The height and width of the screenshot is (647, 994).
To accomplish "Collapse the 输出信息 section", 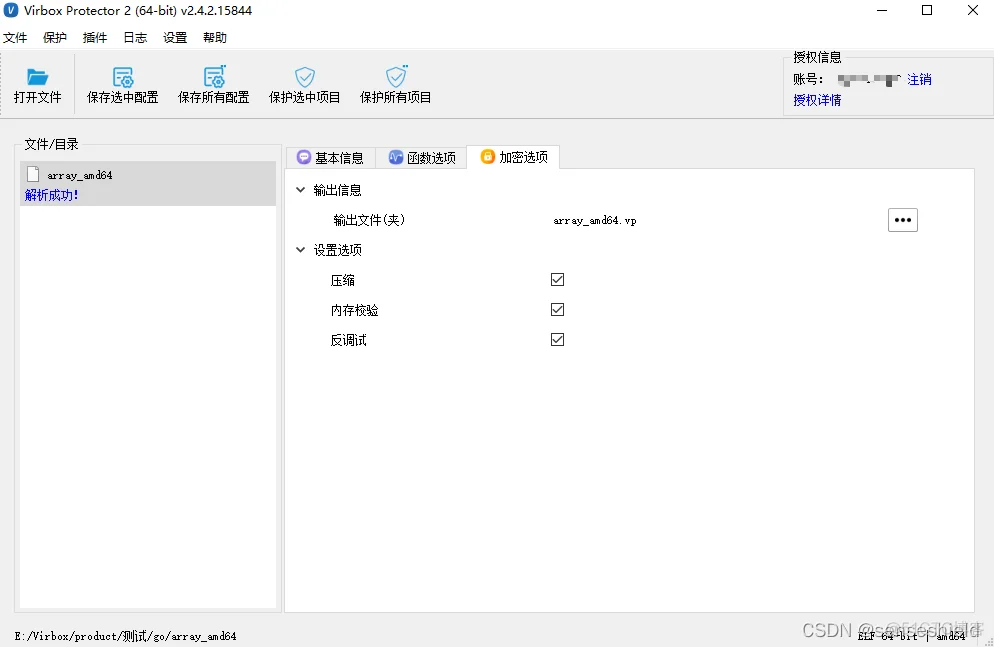I will point(300,189).
